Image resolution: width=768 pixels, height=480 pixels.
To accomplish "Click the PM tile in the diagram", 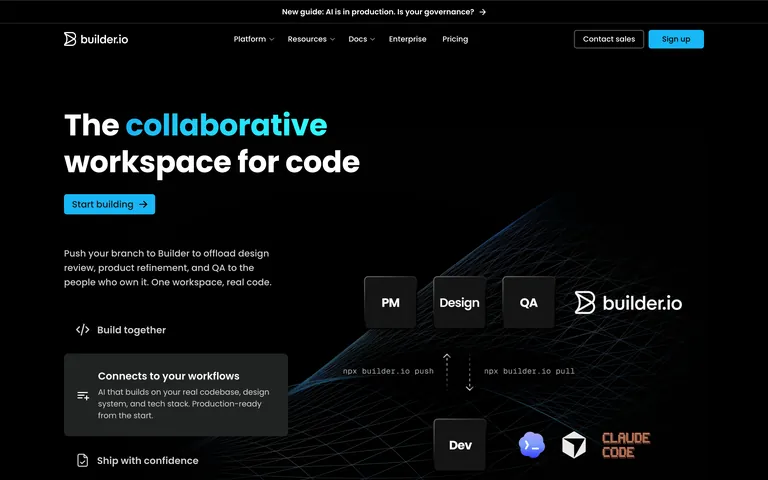I will [390, 303].
